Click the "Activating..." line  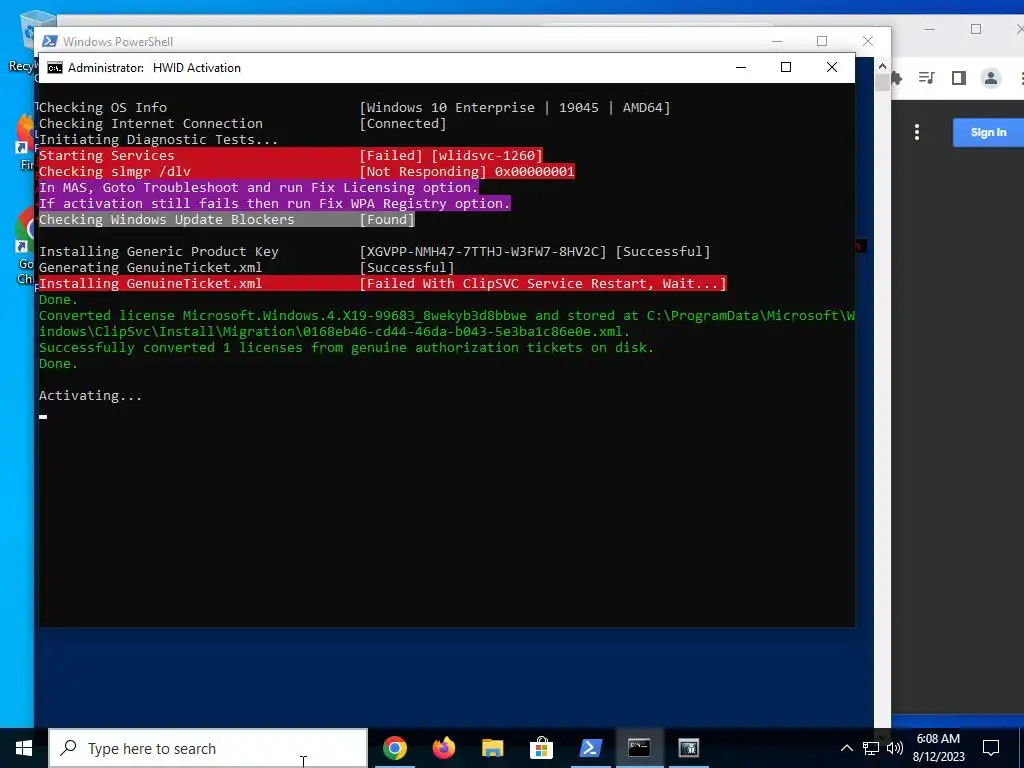tap(90, 396)
